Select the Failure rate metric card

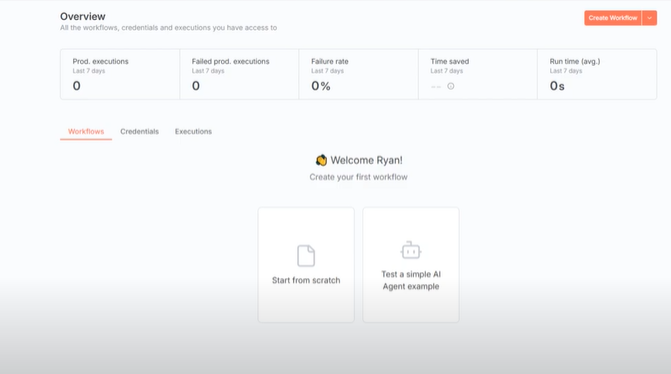[x=359, y=74]
